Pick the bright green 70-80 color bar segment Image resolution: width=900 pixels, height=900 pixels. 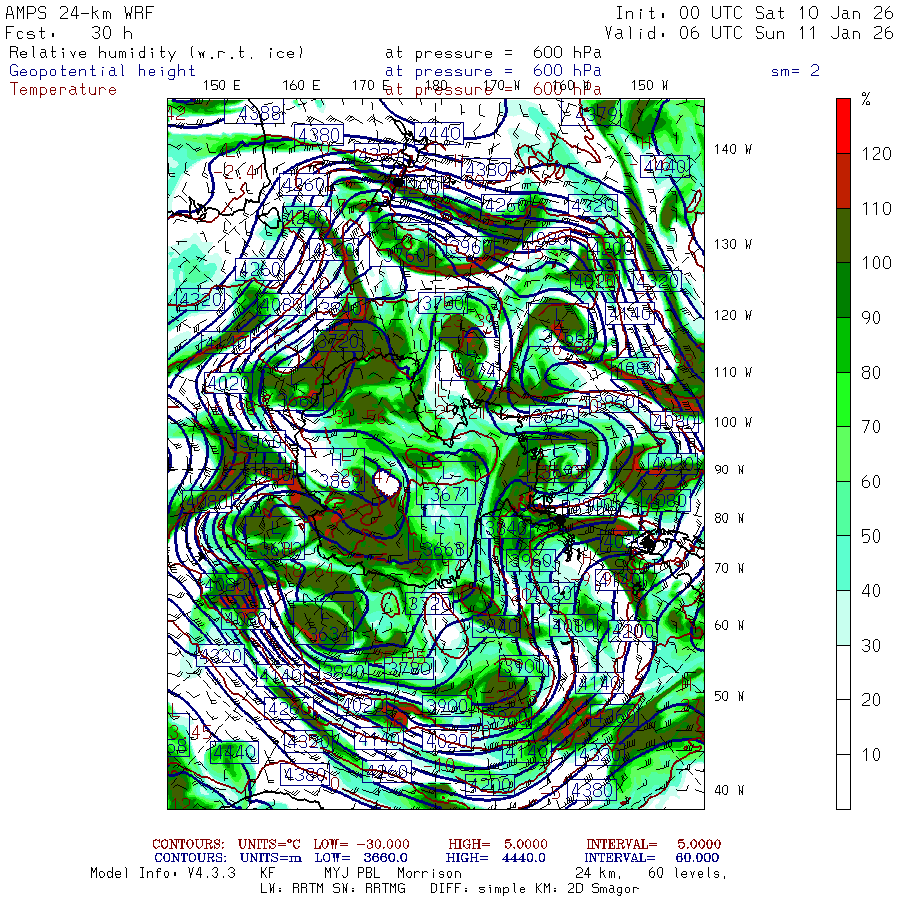(843, 399)
